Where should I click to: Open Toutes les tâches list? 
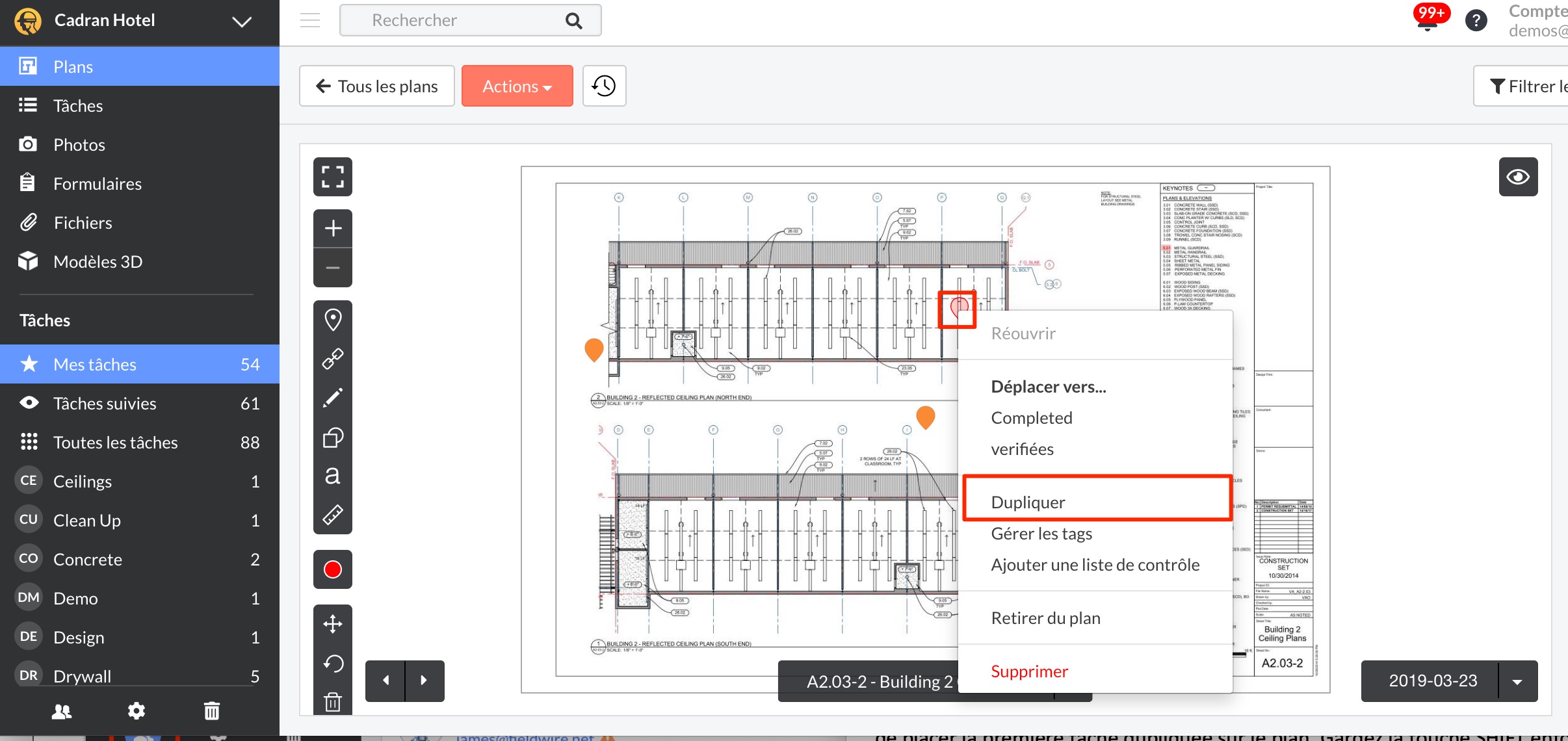(x=116, y=442)
